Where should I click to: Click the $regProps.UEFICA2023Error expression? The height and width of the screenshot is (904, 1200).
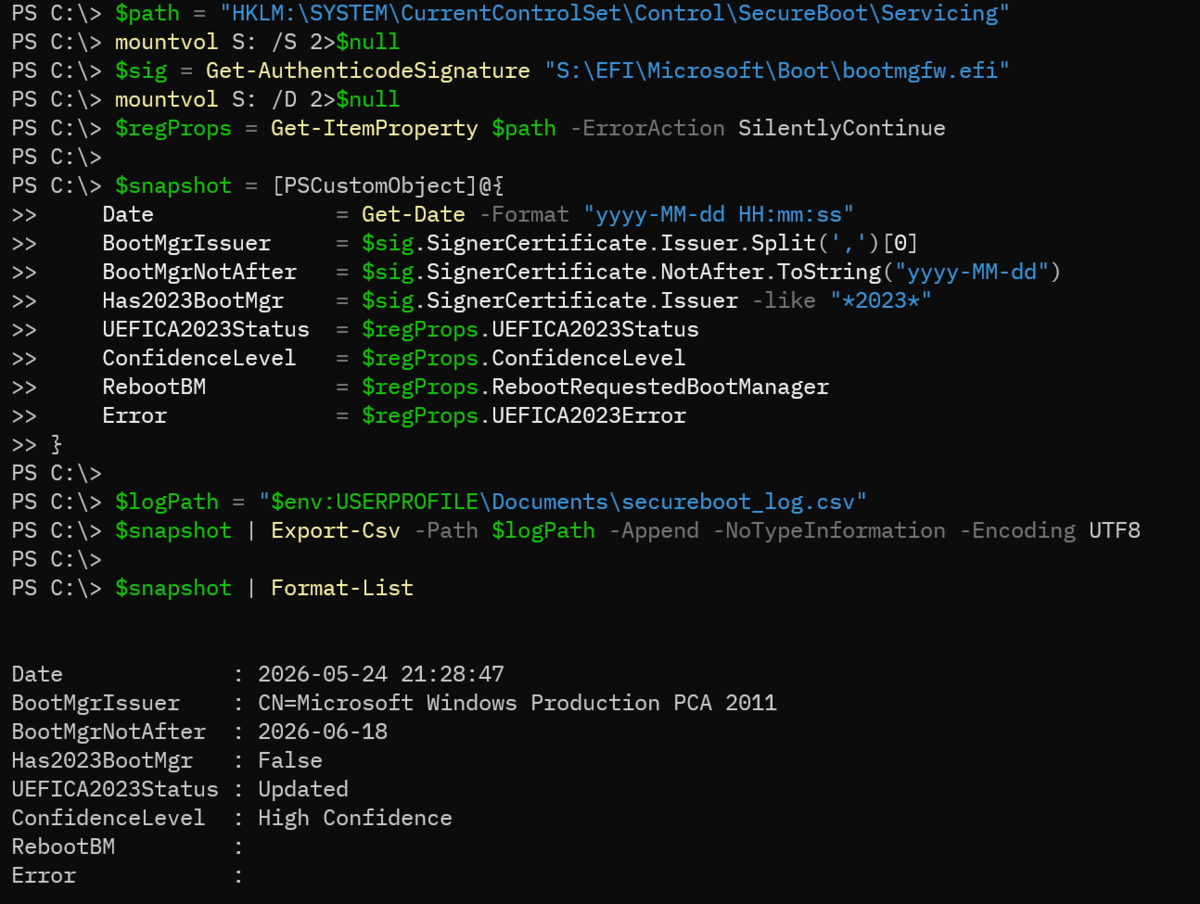point(523,415)
